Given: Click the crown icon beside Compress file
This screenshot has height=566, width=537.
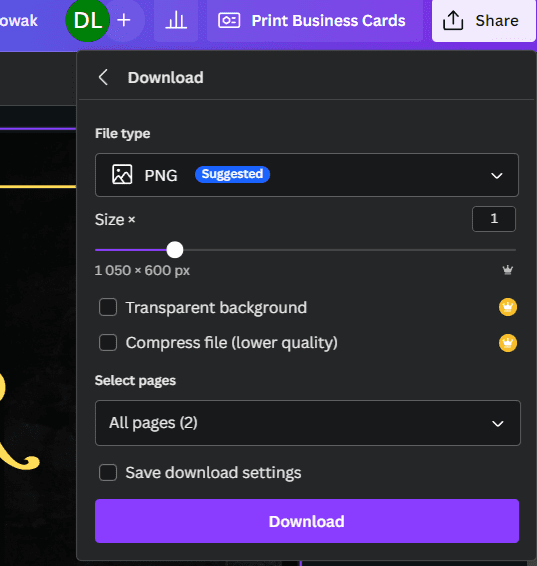Looking at the screenshot, I should click(x=508, y=343).
